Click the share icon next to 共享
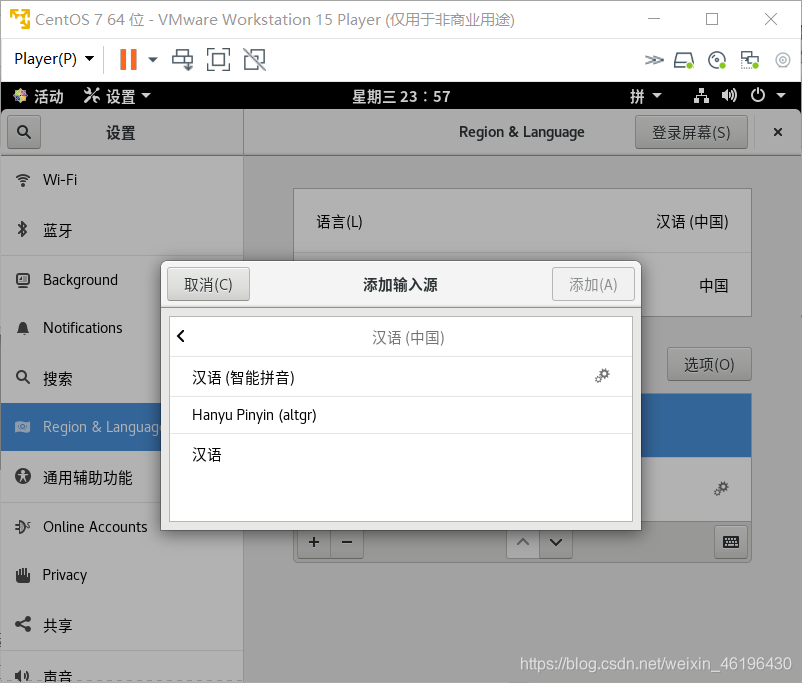802x683 pixels. [23, 624]
